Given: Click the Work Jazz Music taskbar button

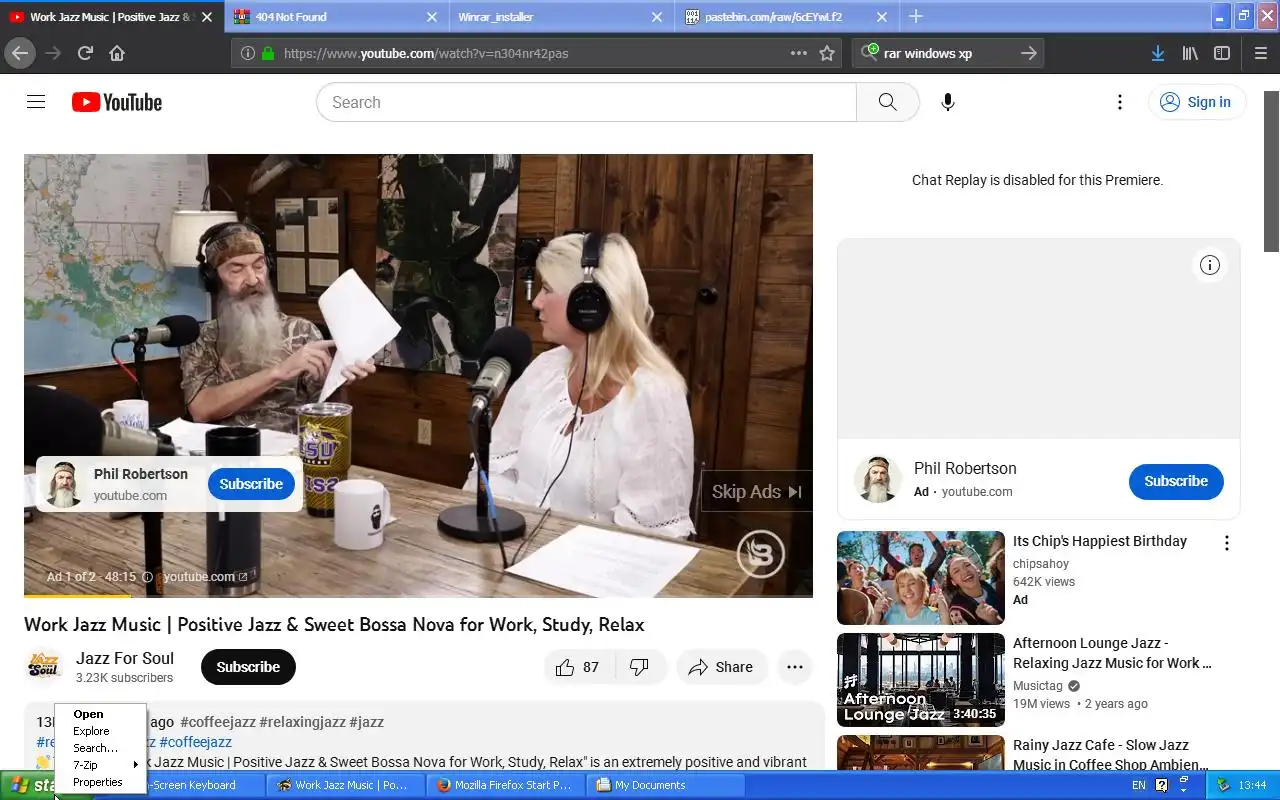Looking at the screenshot, I should tap(346, 785).
